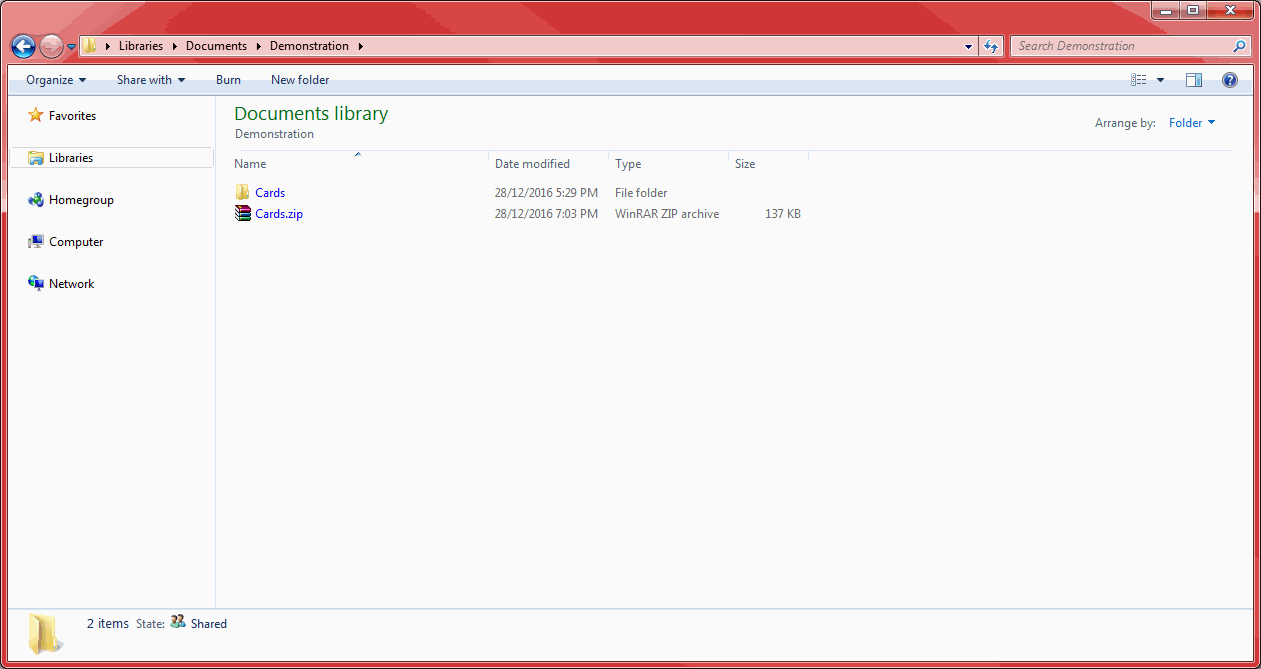The width and height of the screenshot is (1261, 669).
Task: Click Demonstration in the address bar breadcrumb
Action: click(309, 46)
